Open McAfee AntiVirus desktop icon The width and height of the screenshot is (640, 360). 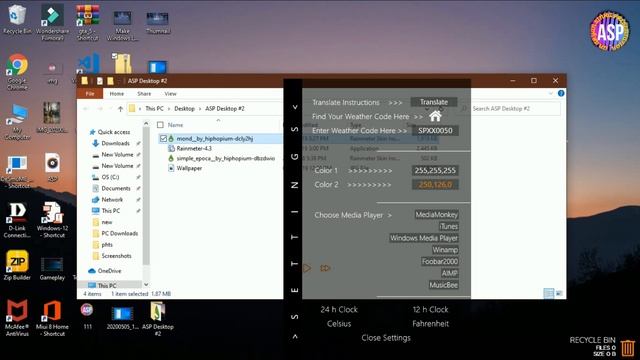pyautogui.click(x=17, y=318)
